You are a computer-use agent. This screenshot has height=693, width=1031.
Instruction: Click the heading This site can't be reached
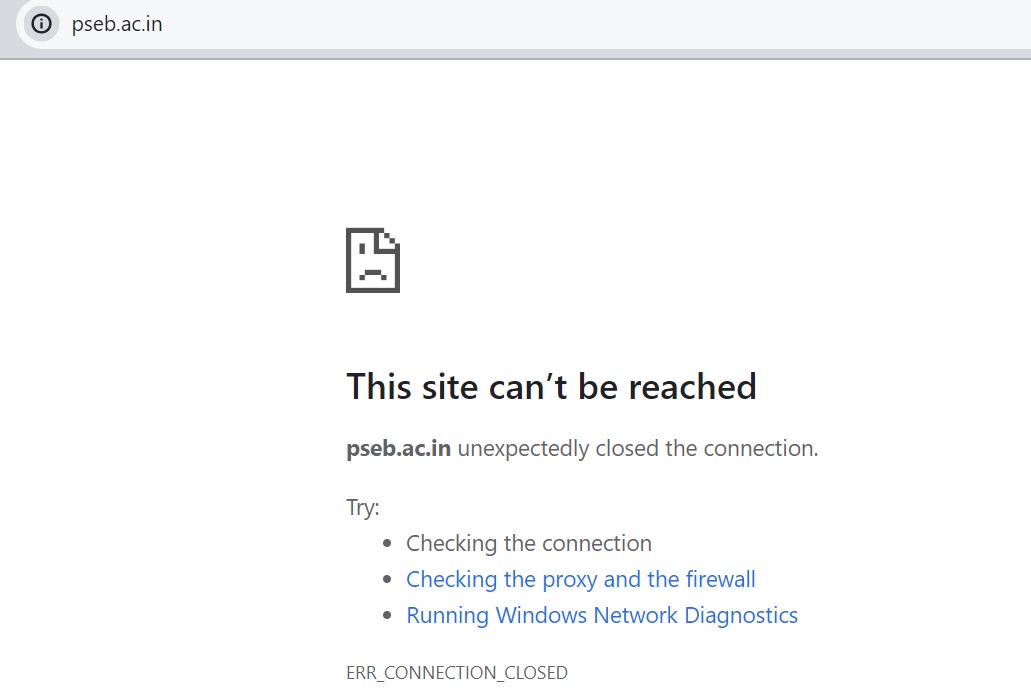click(x=551, y=387)
